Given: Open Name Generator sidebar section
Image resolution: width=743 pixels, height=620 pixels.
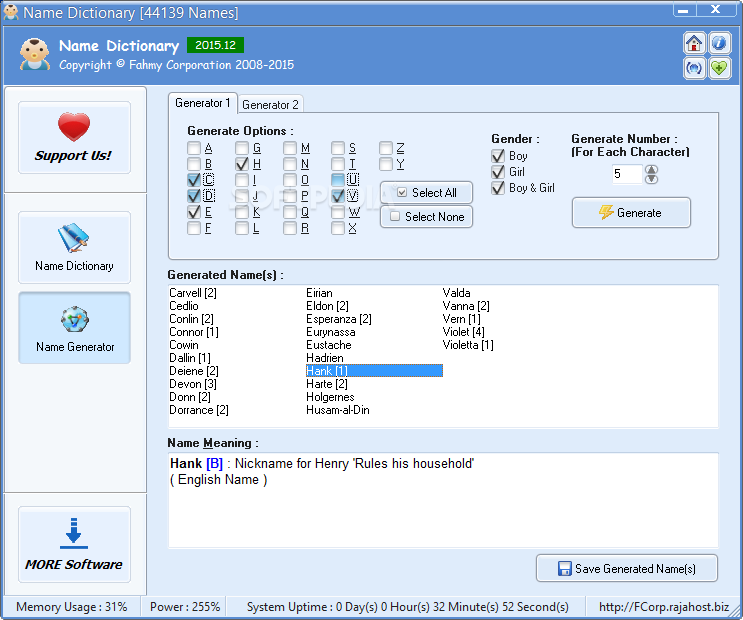Looking at the screenshot, I should coord(74,328).
